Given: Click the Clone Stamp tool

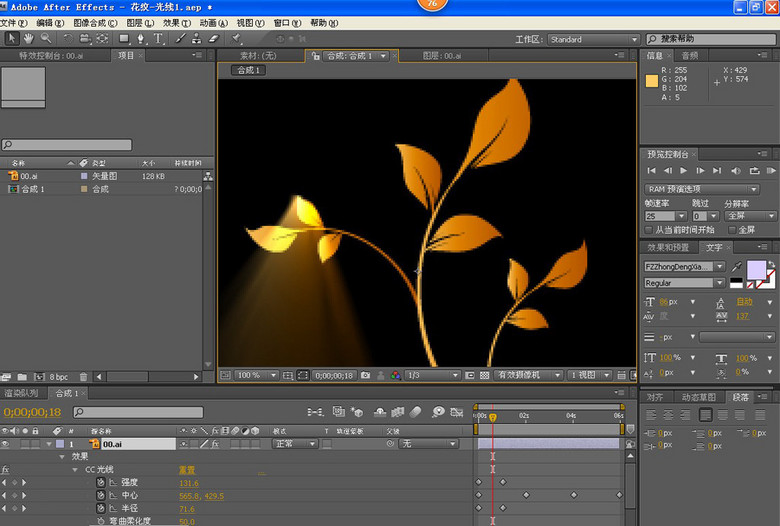Looking at the screenshot, I should pos(195,39).
